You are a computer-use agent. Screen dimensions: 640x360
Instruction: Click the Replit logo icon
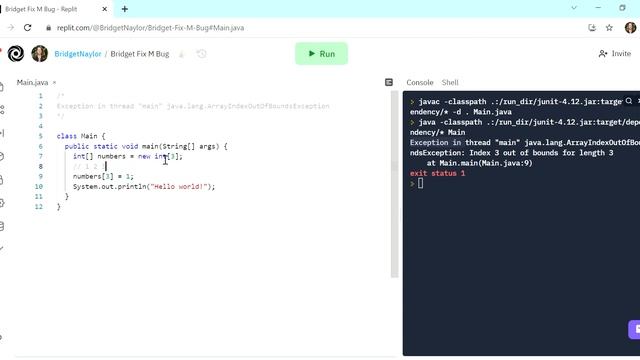pos(16,53)
